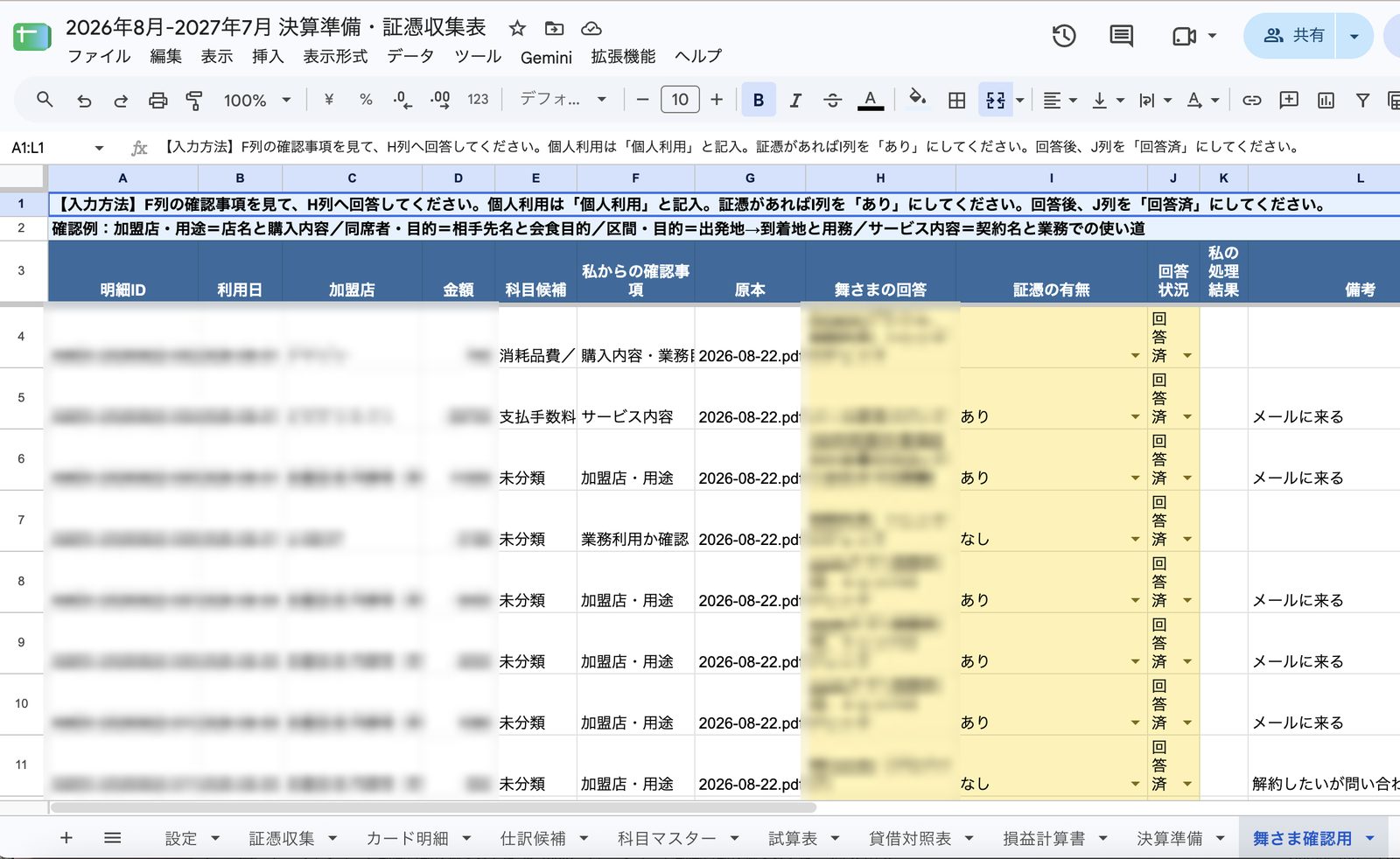This screenshot has width=1400, height=859.
Task: Insert a link
Action: 1252,101
